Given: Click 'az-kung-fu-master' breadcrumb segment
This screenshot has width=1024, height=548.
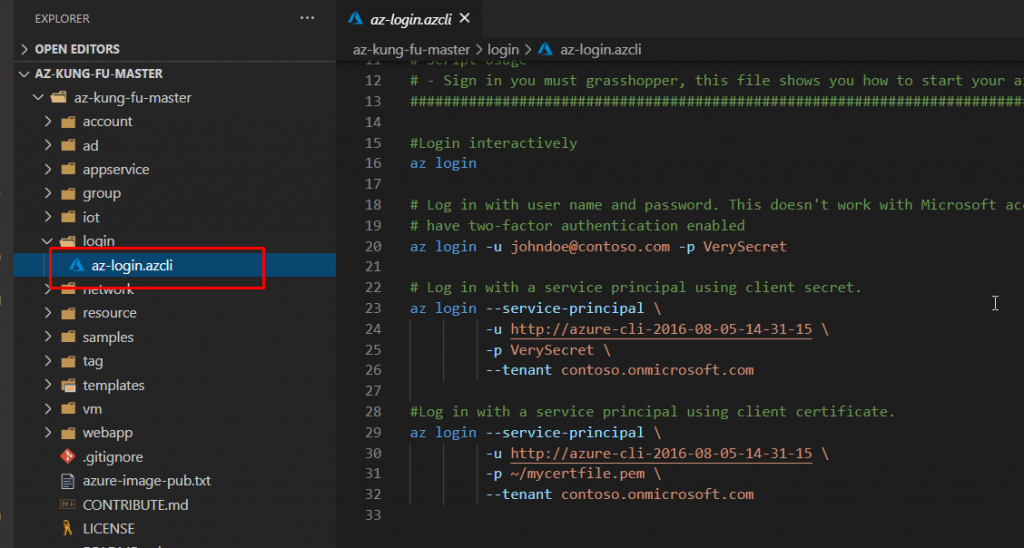Looking at the screenshot, I should (x=411, y=49).
